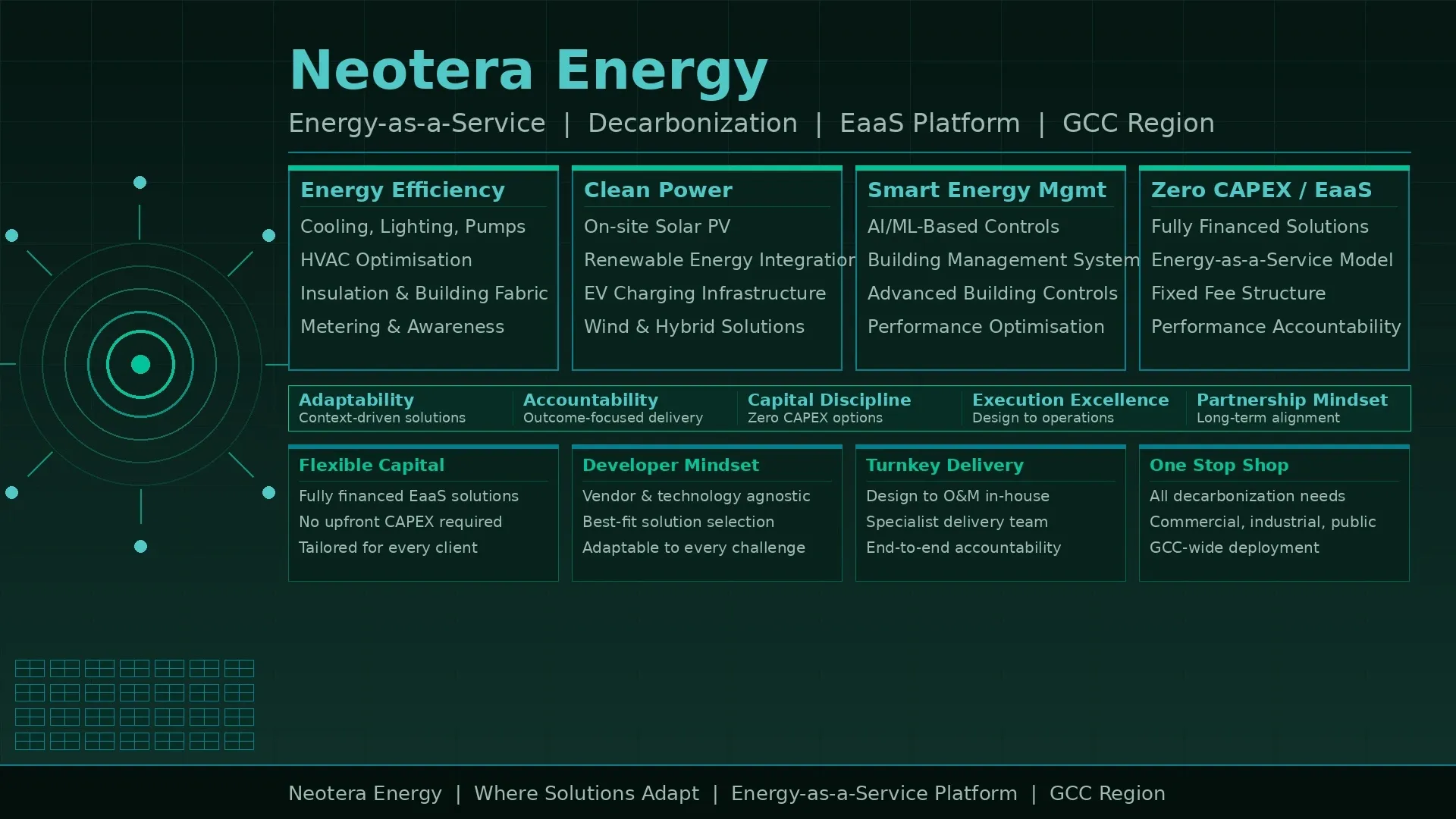Click the Zero CAPEX / EaaS heading

click(1260, 190)
